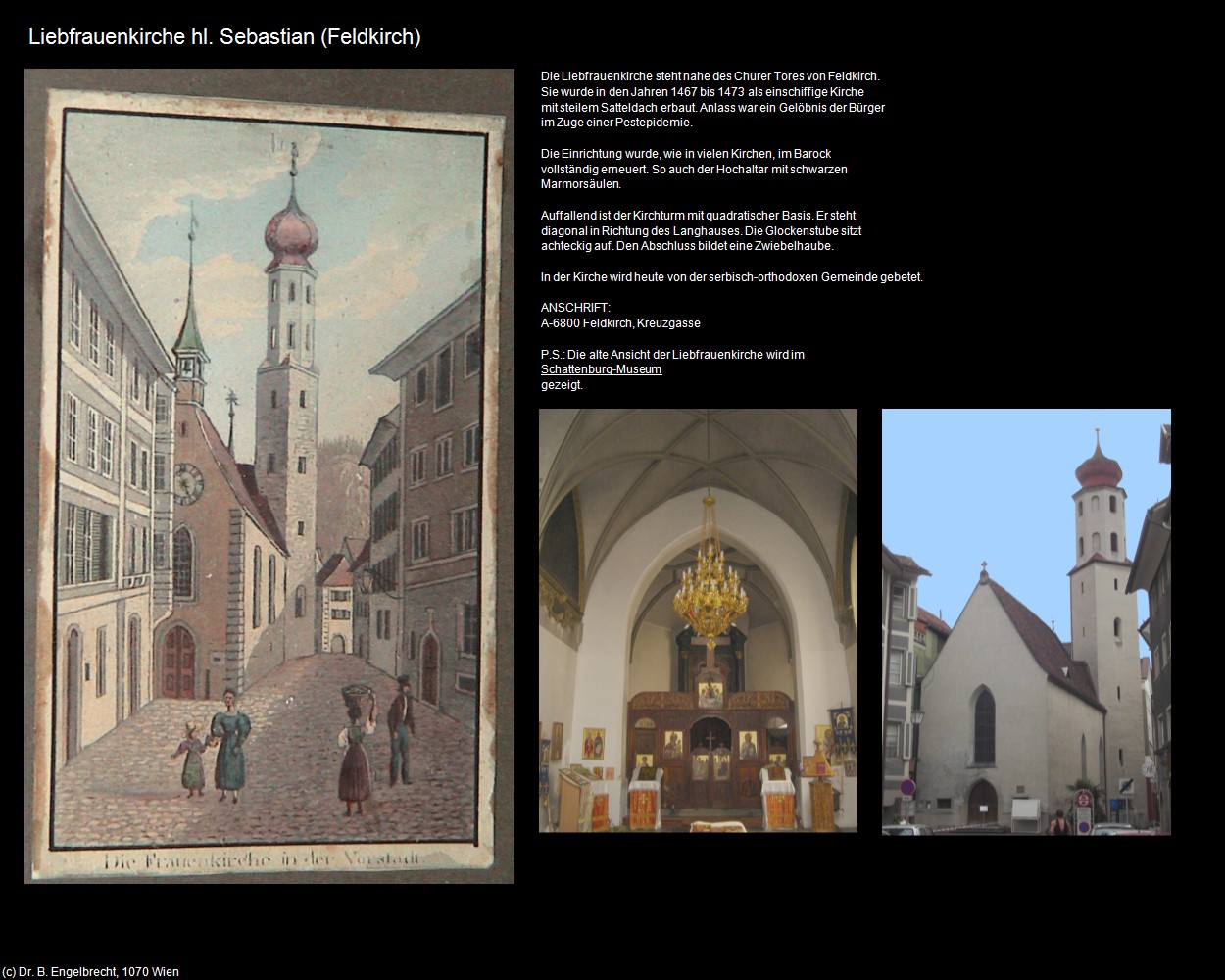Click the address line 'A-6800 Feldkirch, Kreuzgasse'
This screenshot has height=980, width=1225.
[620, 323]
